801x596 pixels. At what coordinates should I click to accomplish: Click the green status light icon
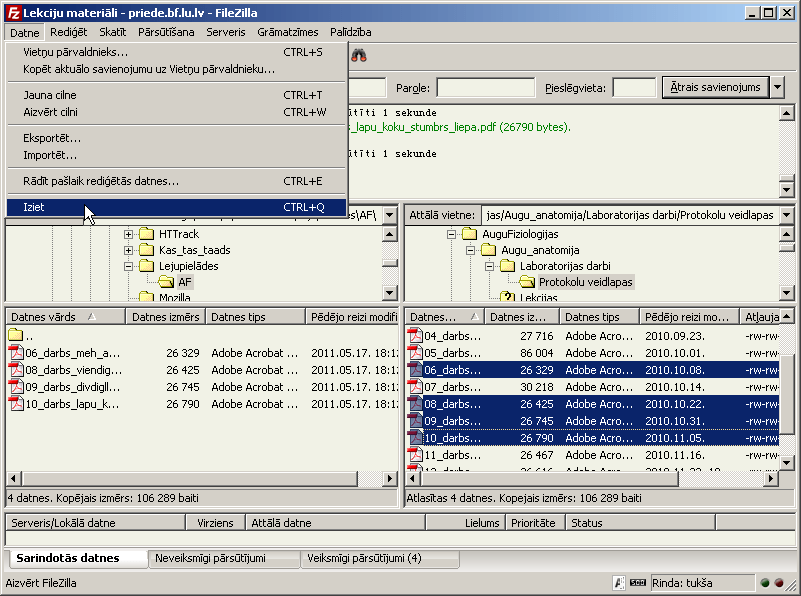pos(765,583)
